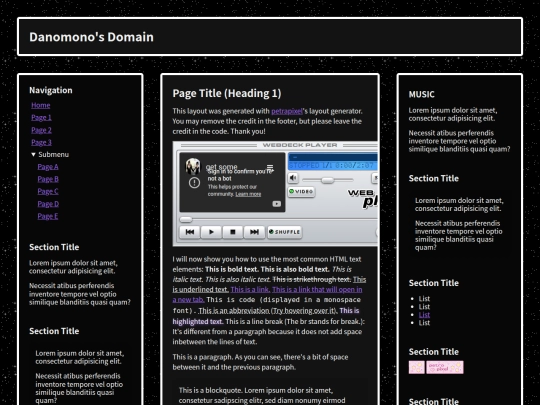
Task: Toggle the Video button in the player
Action: coord(301,191)
